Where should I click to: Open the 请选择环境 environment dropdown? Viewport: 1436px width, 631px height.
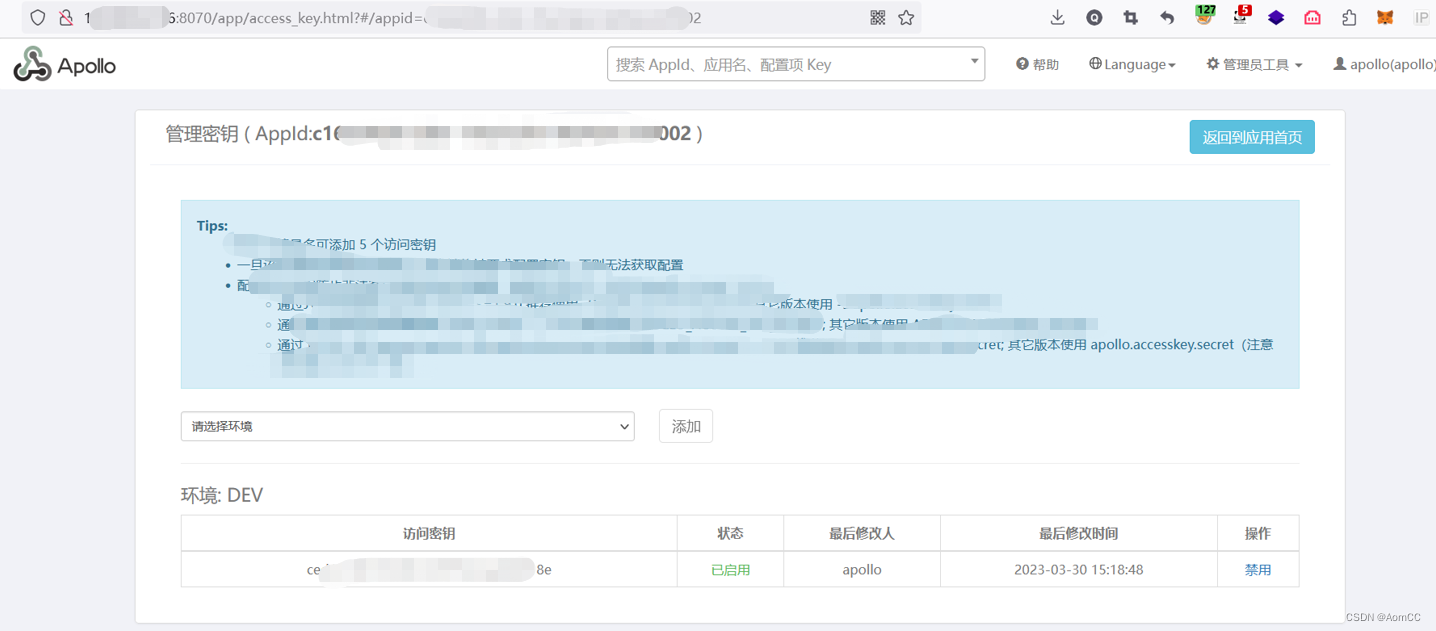[x=407, y=425]
